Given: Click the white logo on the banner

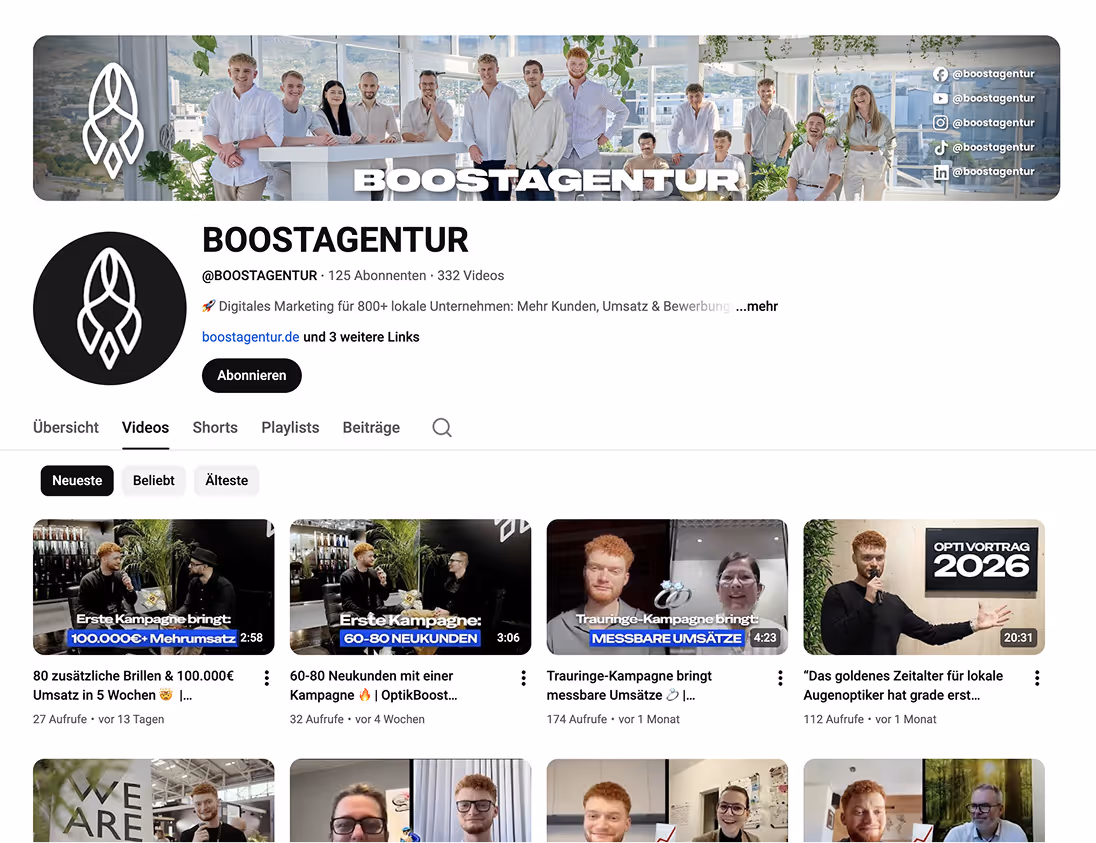Looking at the screenshot, I should point(113,120).
